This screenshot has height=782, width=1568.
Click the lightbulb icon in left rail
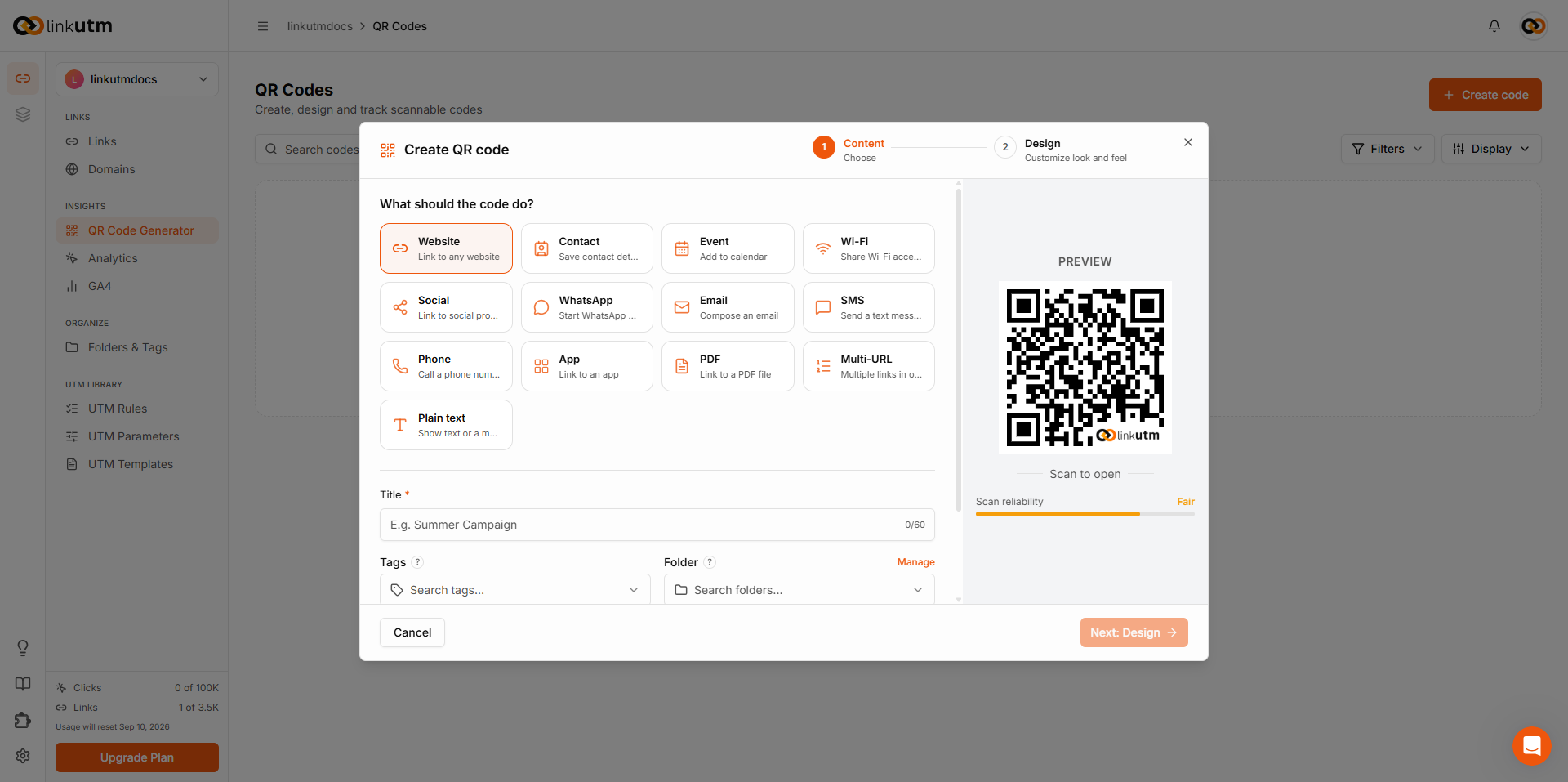point(23,648)
